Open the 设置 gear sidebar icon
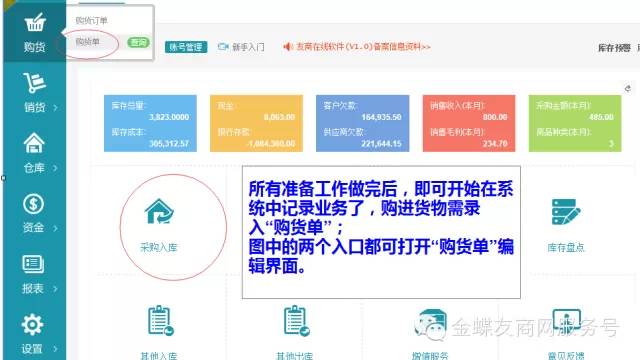Screen dimensions: 640x360 pos(32,325)
